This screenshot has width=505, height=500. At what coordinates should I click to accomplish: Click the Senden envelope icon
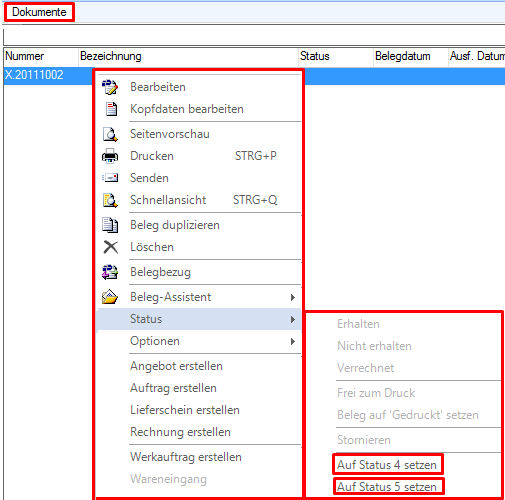pyautogui.click(x=110, y=178)
